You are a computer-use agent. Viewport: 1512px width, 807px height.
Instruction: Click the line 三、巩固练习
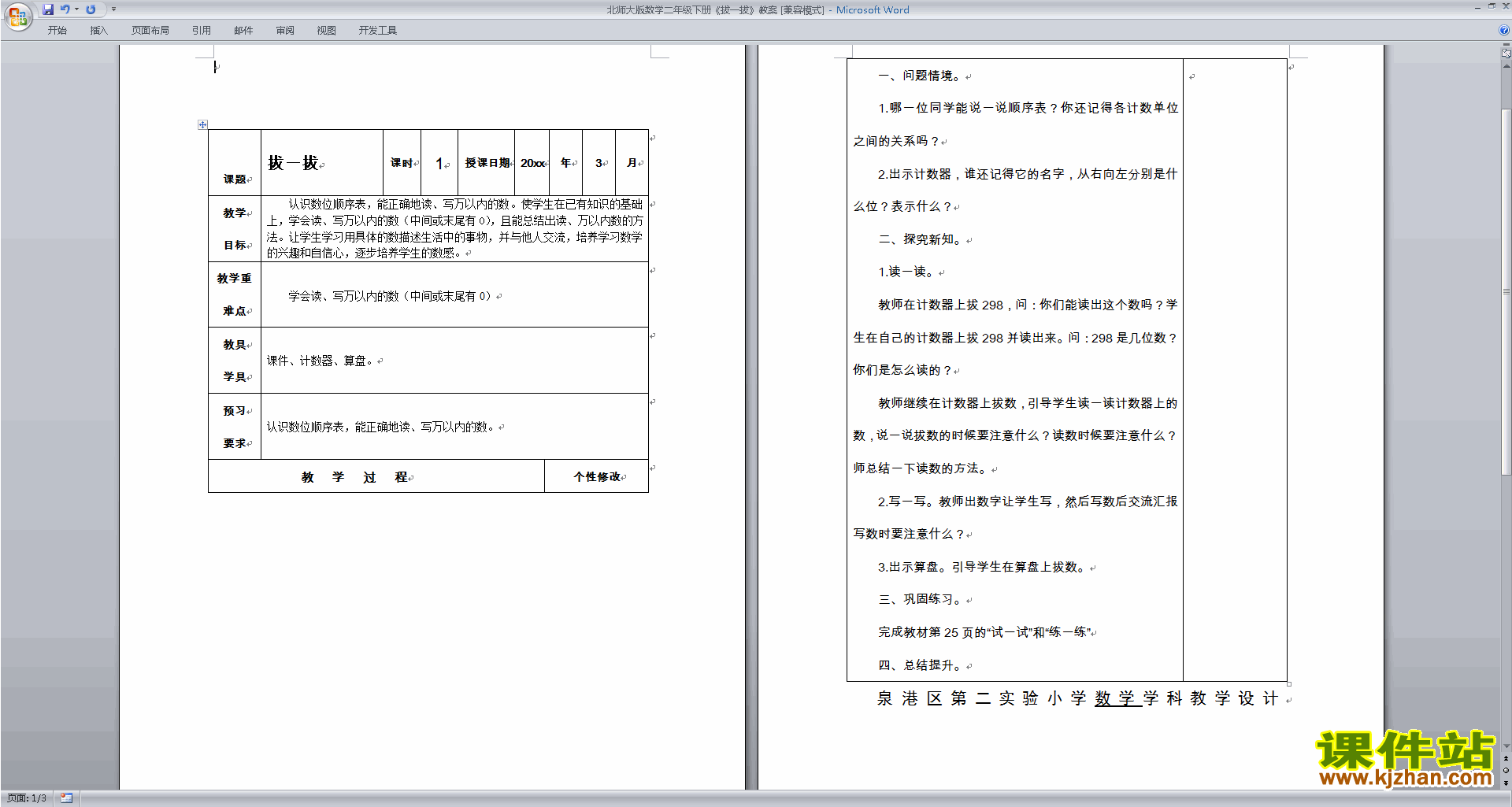coord(920,599)
